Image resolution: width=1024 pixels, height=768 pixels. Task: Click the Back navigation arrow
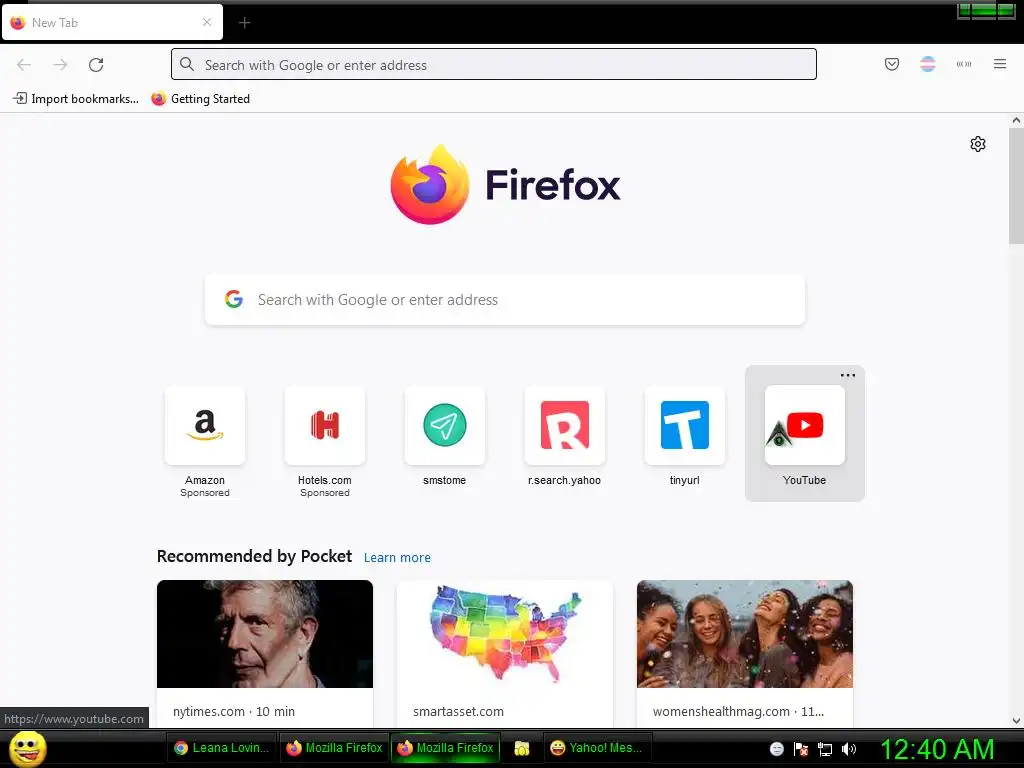pyautogui.click(x=24, y=65)
